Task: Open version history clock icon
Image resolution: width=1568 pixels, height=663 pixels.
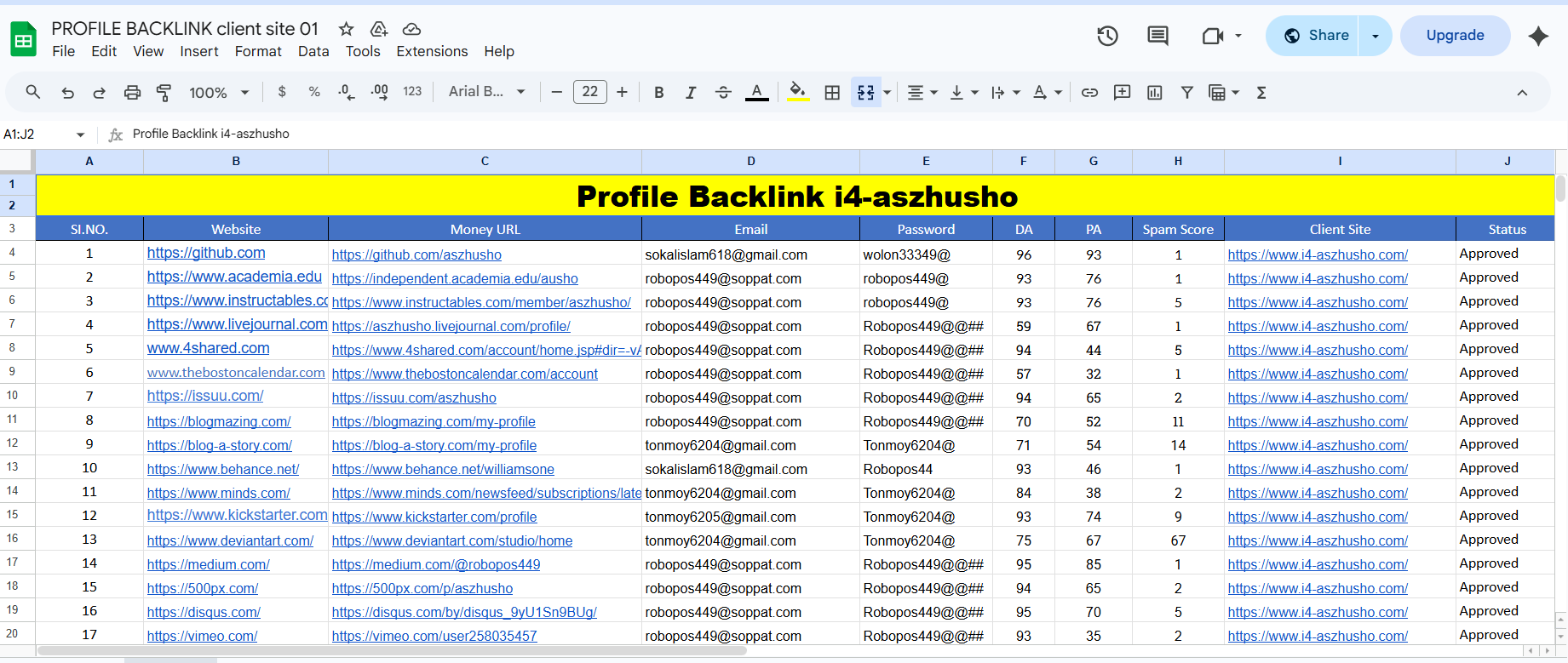Action: pyautogui.click(x=1107, y=36)
